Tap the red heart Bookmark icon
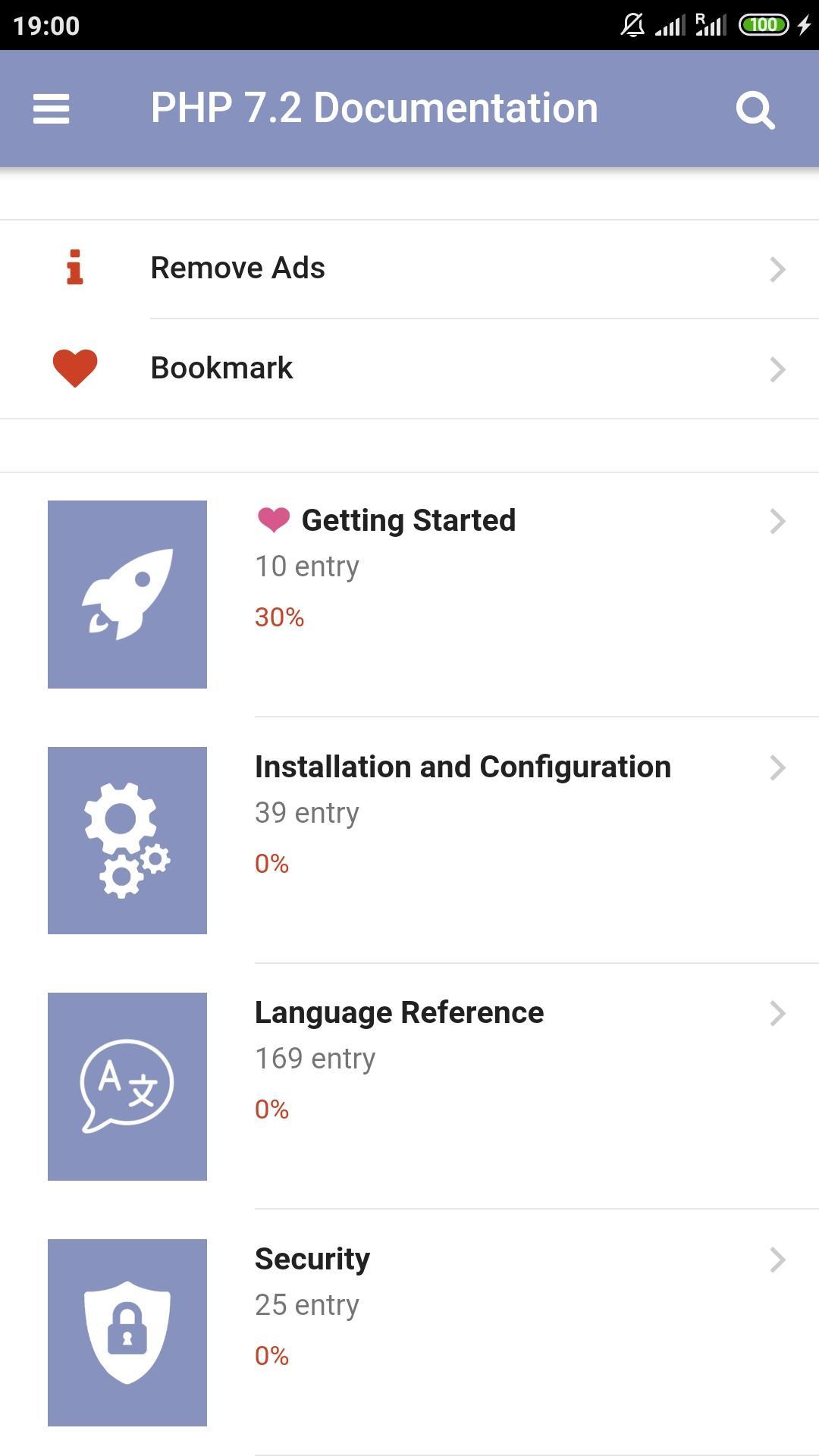 [74, 369]
